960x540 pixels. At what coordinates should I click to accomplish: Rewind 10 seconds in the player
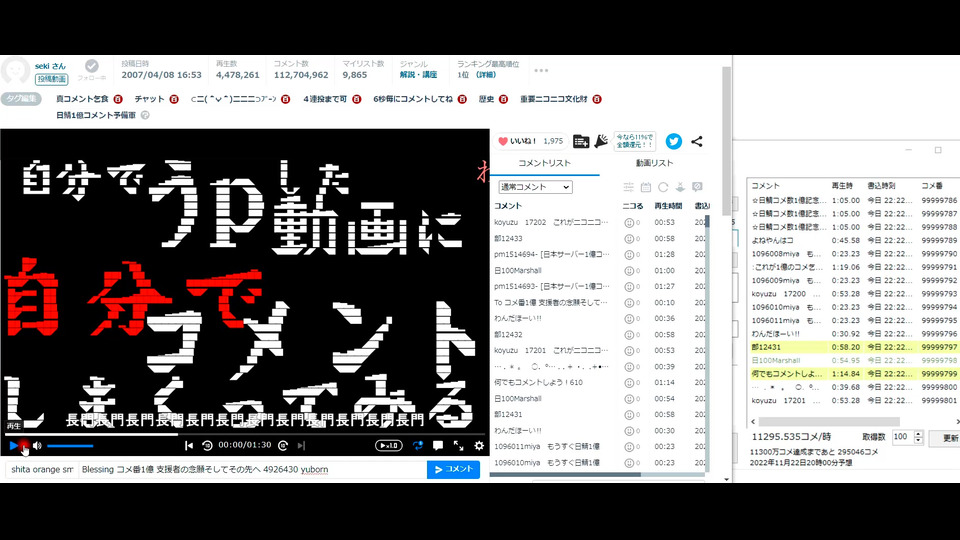[x=207, y=446]
